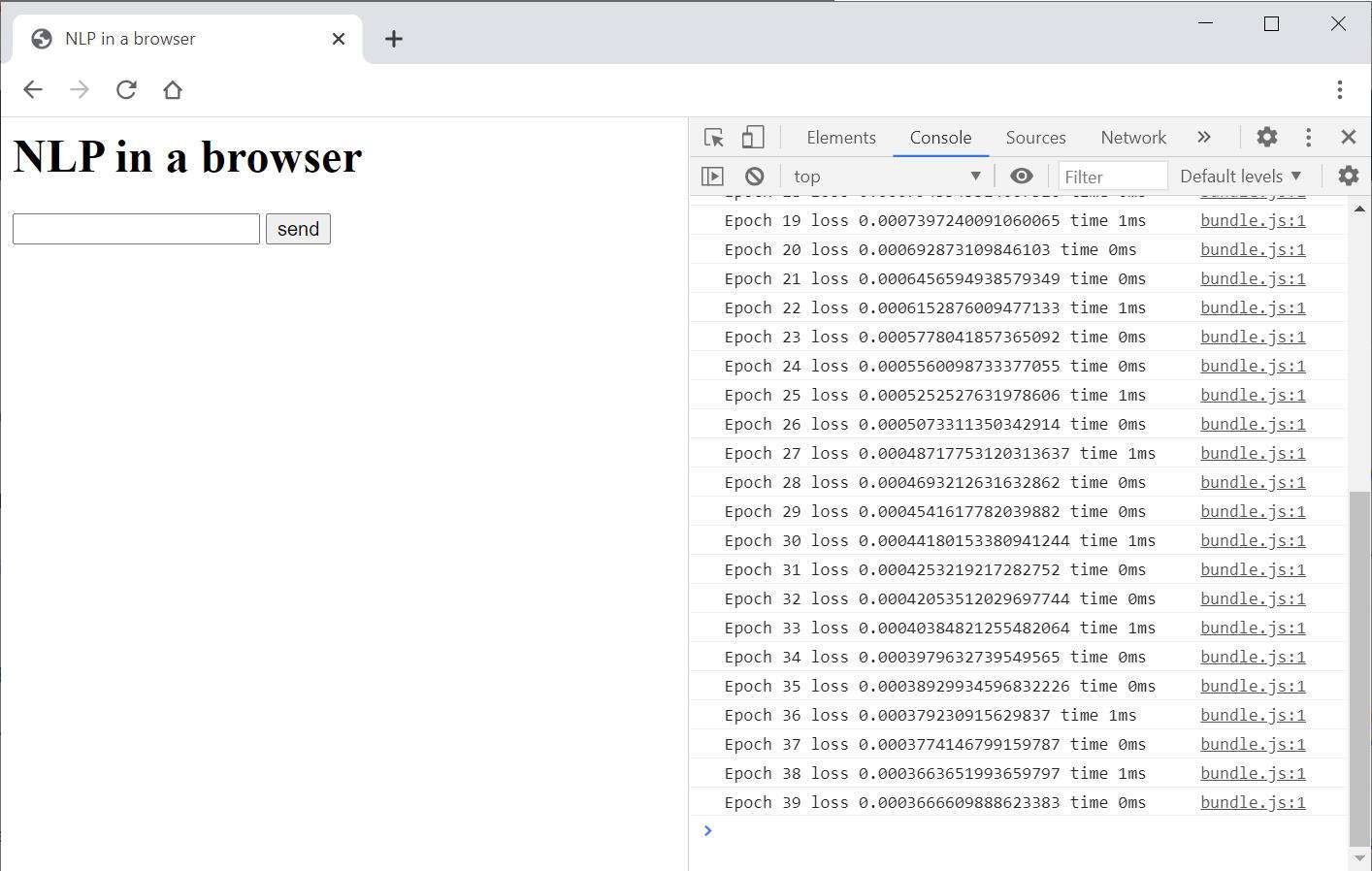Close the NLP in a browser tab

pos(339,39)
